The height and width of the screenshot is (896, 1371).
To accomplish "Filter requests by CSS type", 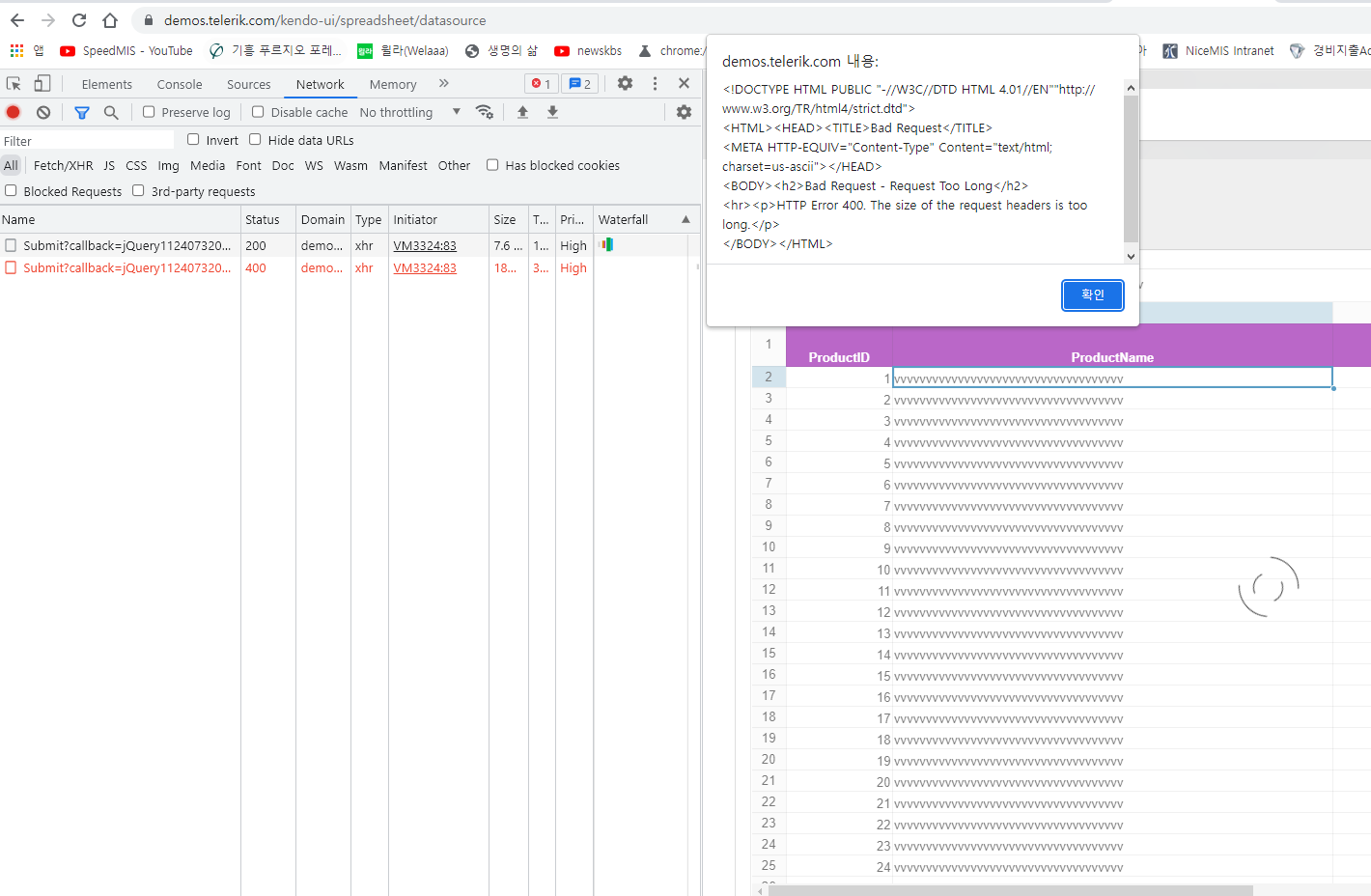I will [x=136, y=166].
